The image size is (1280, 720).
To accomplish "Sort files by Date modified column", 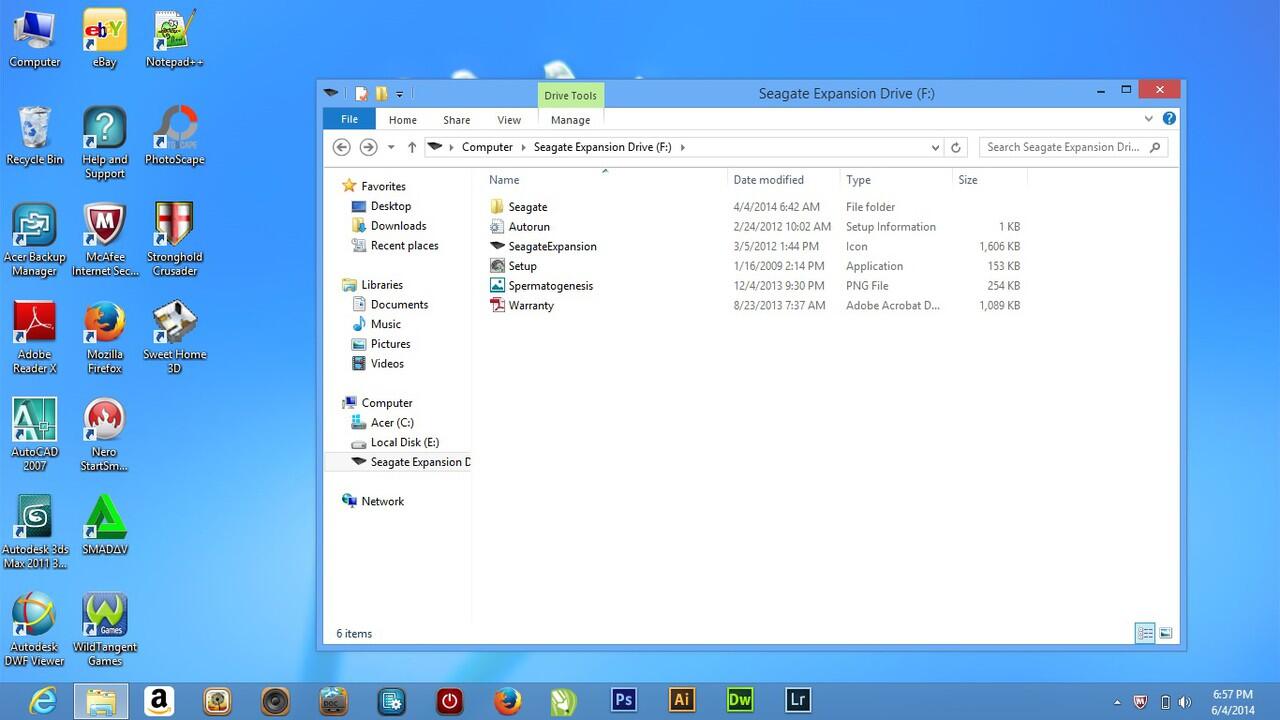I will 768,180.
